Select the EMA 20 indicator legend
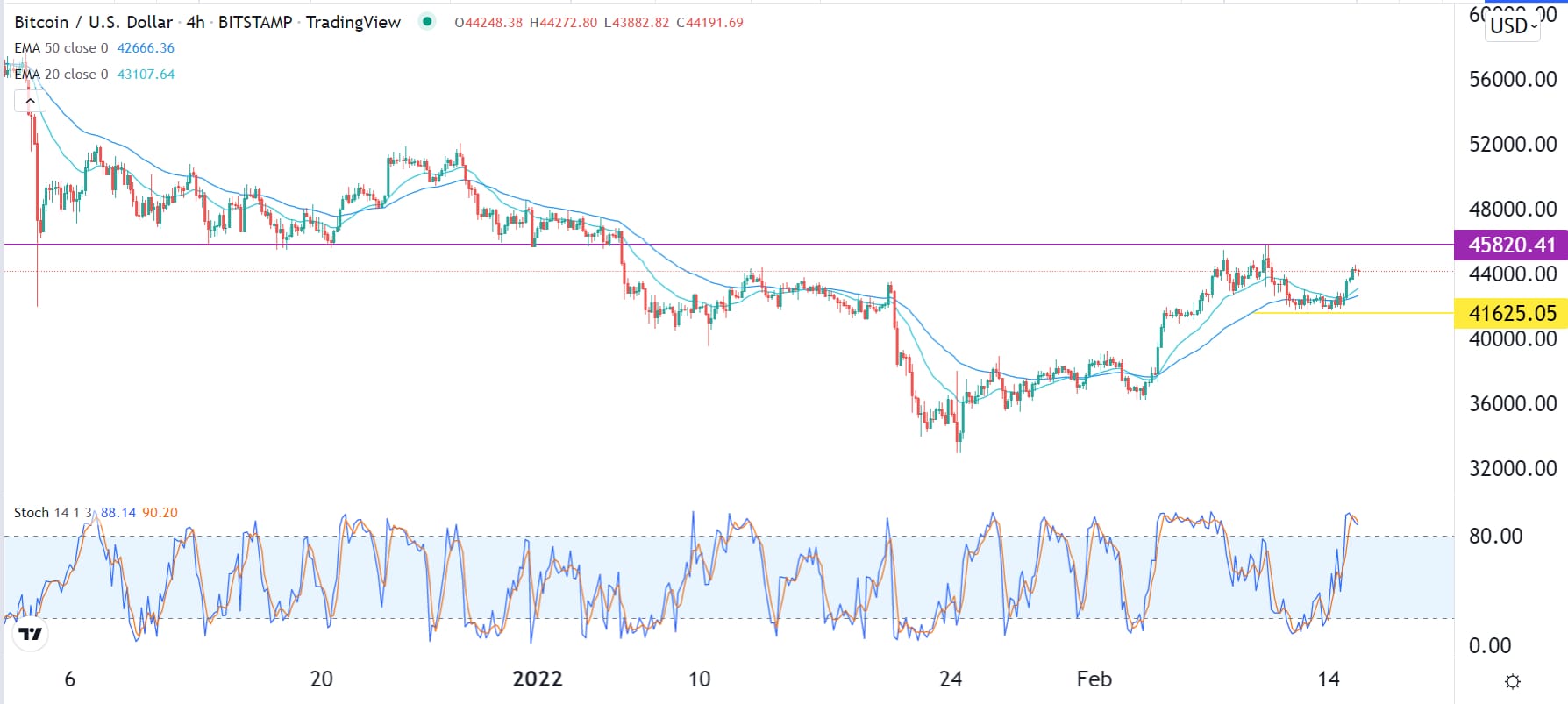This screenshot has width=1568, height=704. tap(61, 75)
